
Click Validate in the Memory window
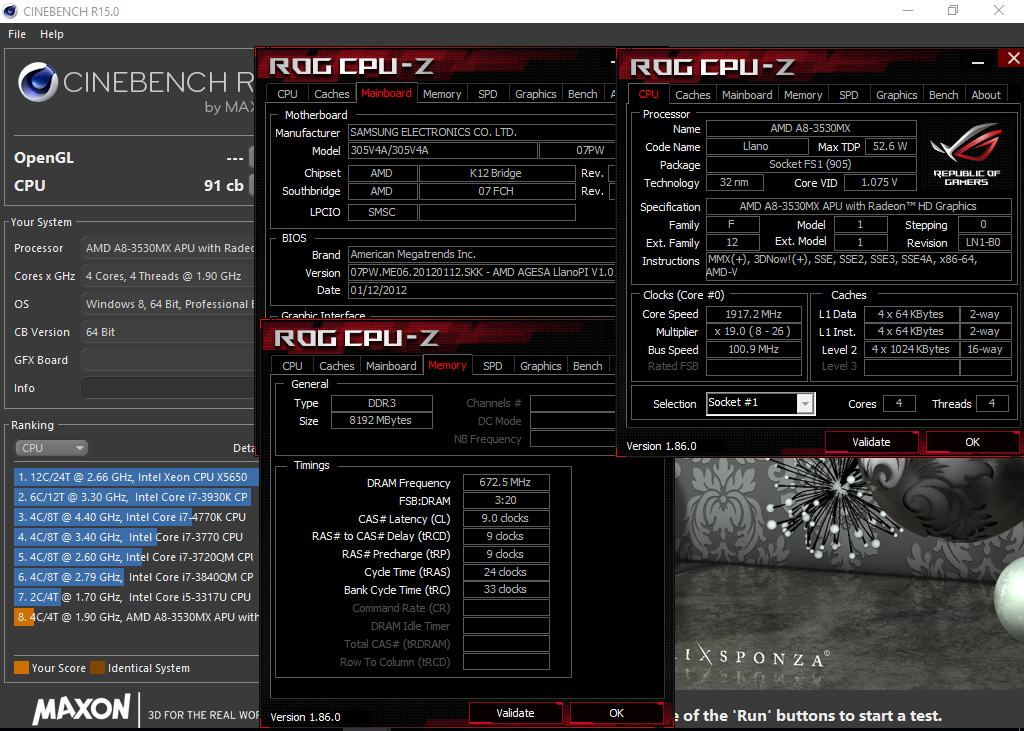coord(515,713)
